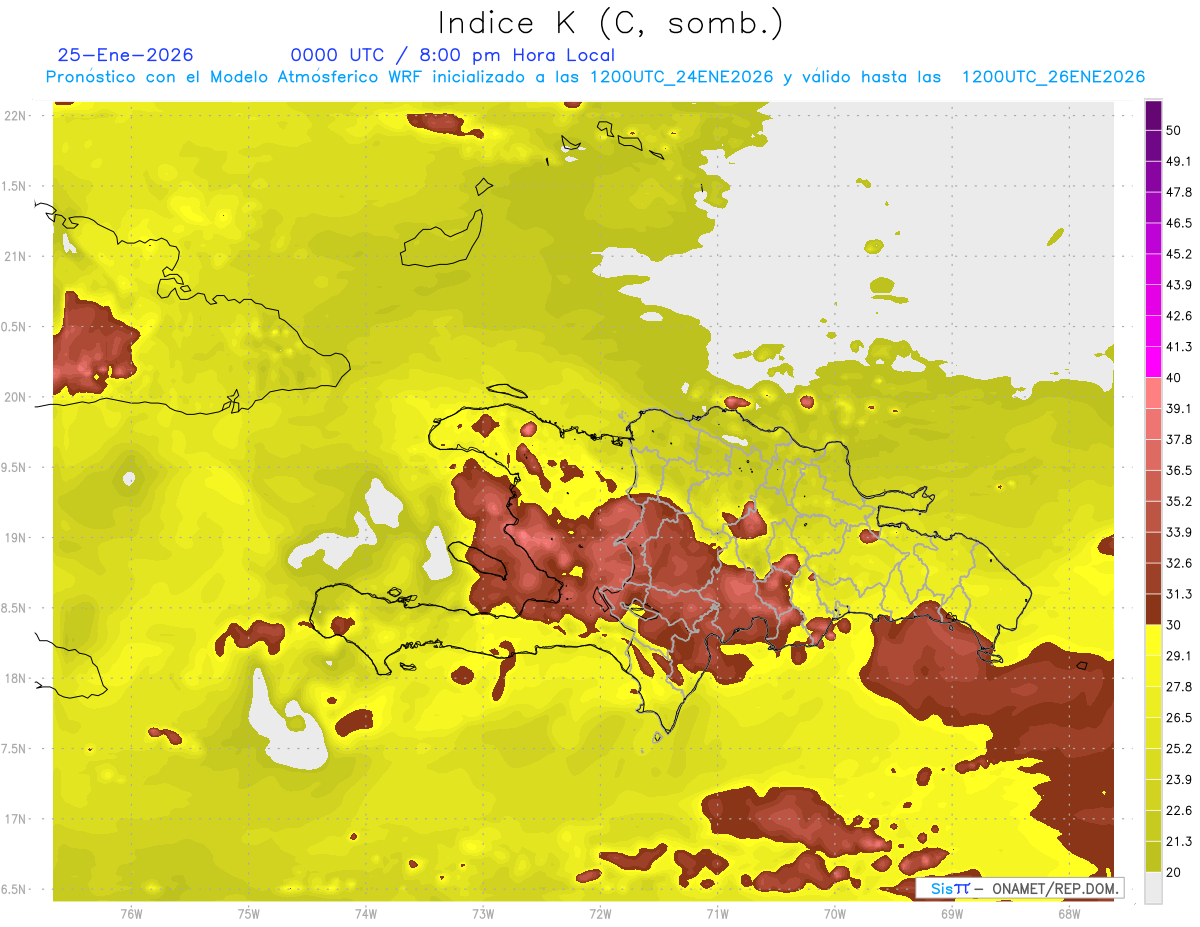Pick the bright yellow swatch between 29.1 and 30
Viewport: 1200px width, 927px height.
tap(1153, 640)
